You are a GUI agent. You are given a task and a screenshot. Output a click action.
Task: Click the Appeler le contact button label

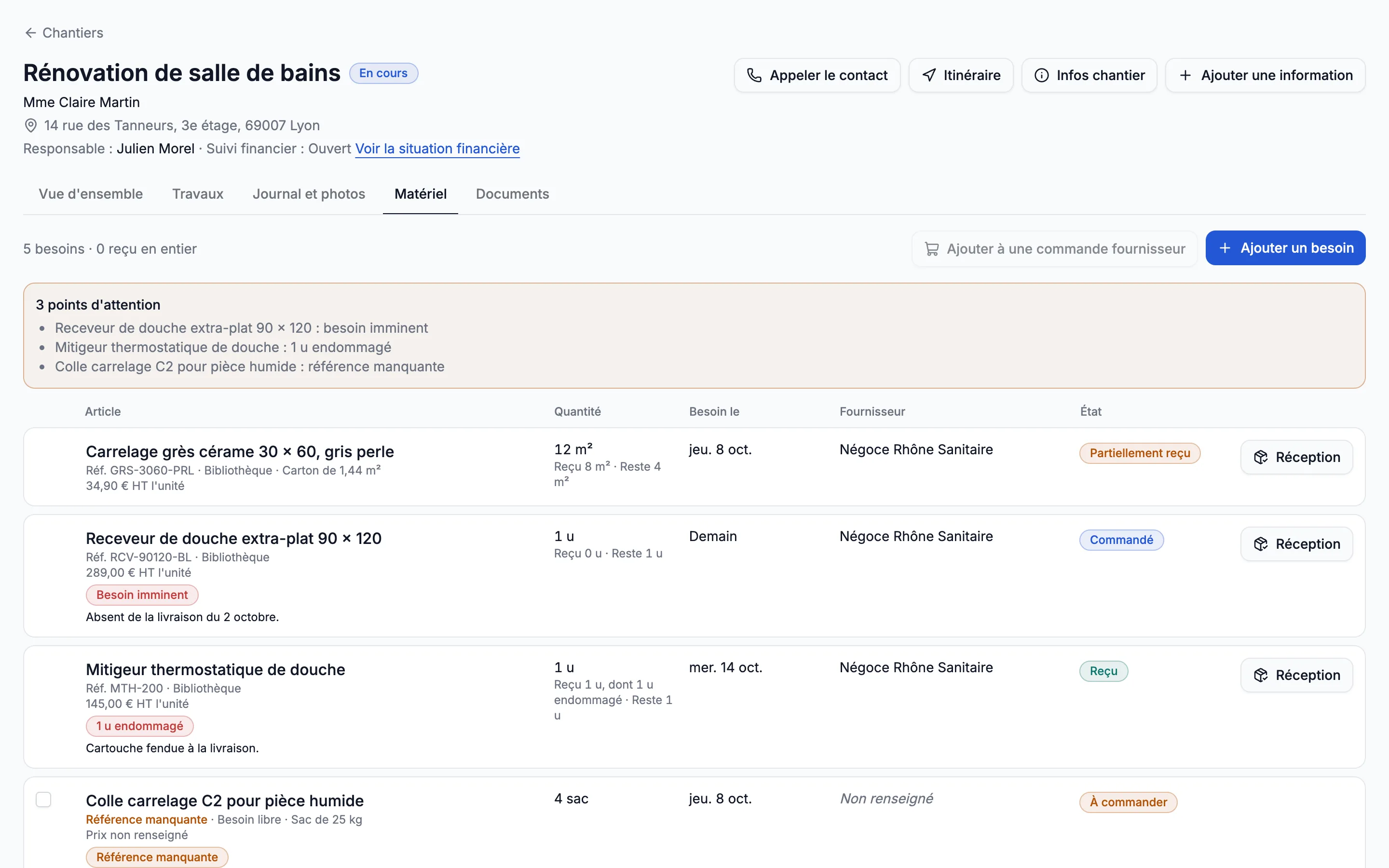point(828,75)
